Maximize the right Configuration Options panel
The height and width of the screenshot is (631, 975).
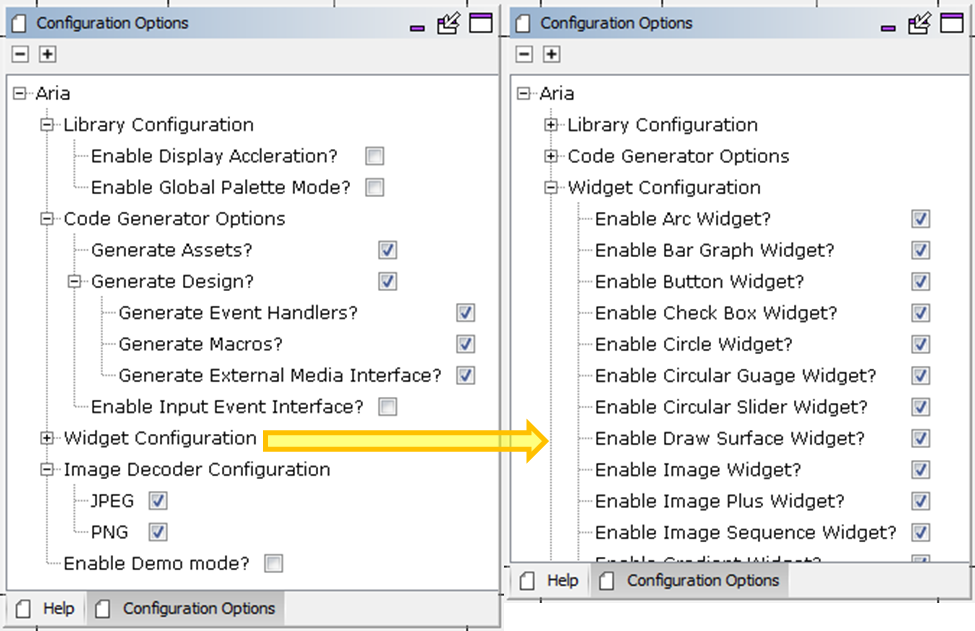[x=952, y=23]
